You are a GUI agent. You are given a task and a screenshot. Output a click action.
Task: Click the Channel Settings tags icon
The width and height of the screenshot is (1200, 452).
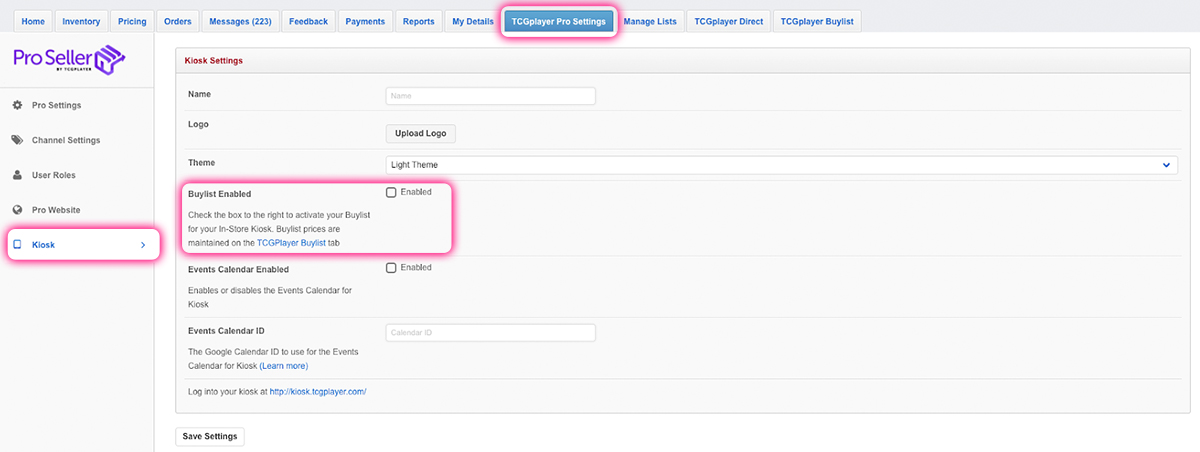click(x=17, y=140)
